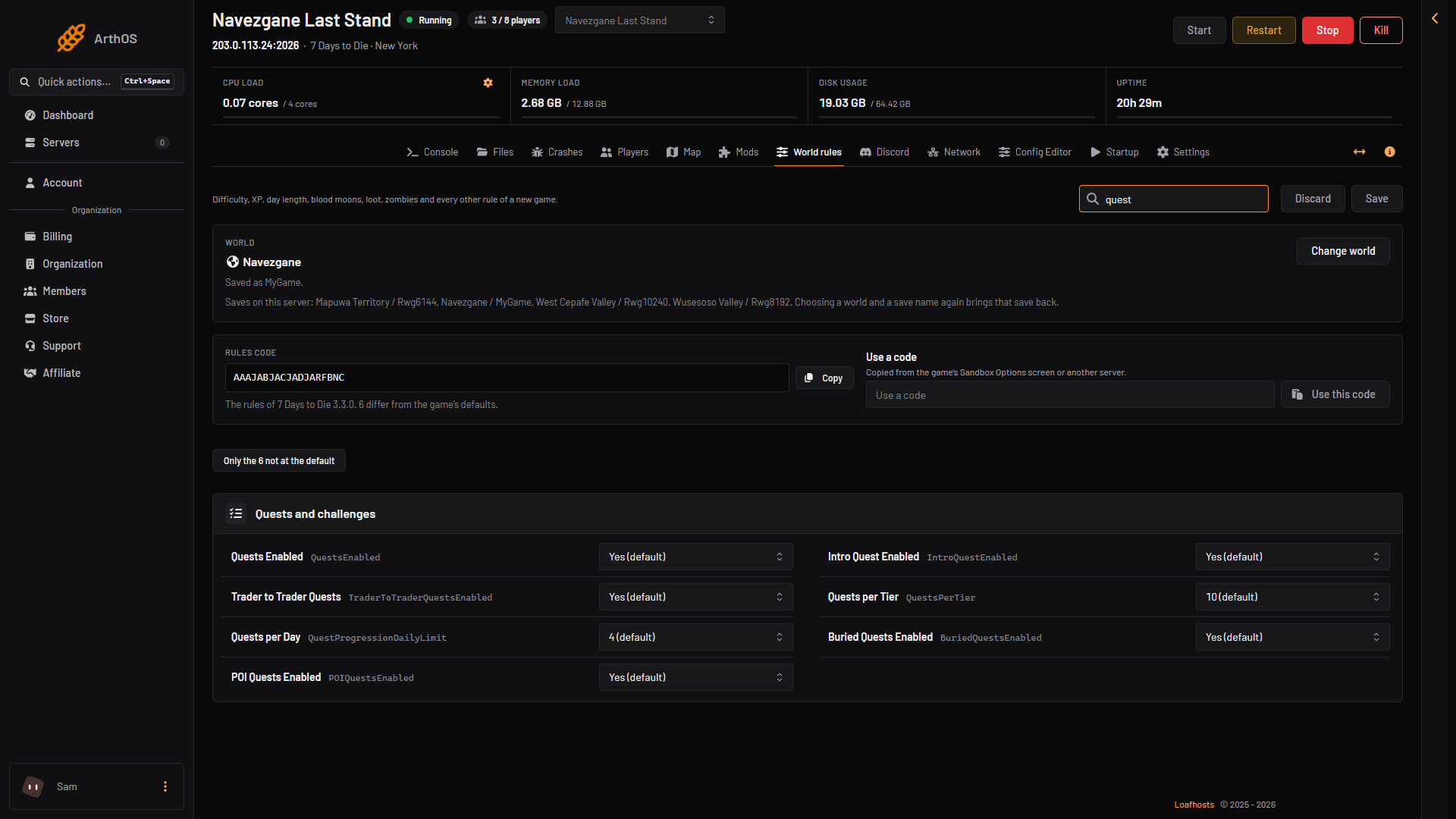Viewport: 1456px width, 819px height.
Task: Click the Change world button
Action: pyautogui.click(x=1343, y=251)
